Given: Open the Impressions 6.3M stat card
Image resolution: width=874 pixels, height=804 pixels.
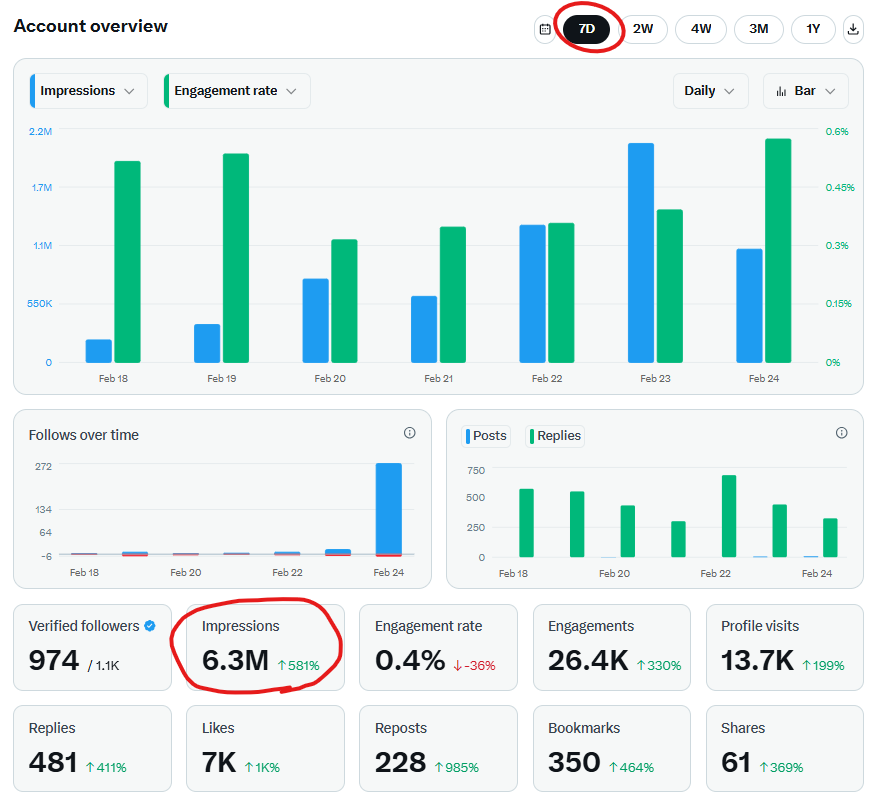Looking at the screenshot, I should point(265,647).
